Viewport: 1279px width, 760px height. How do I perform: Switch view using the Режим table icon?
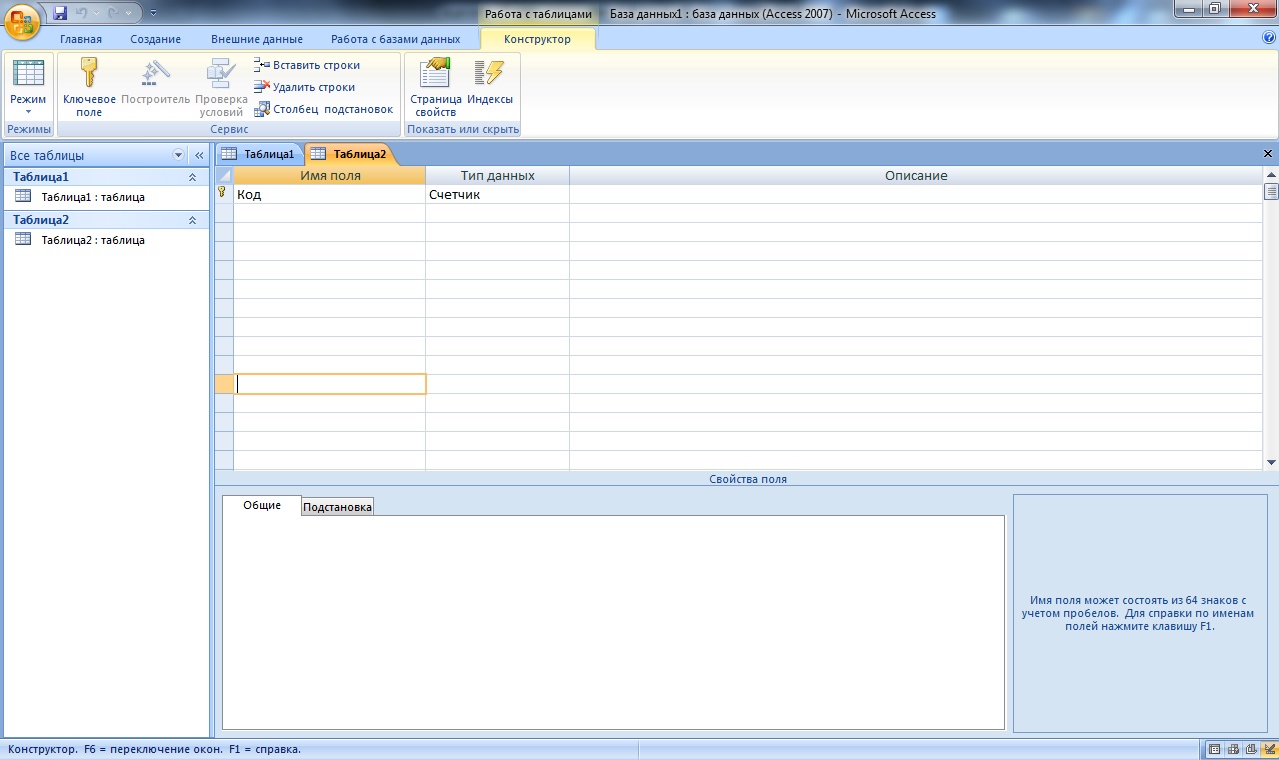coord(28,74)
